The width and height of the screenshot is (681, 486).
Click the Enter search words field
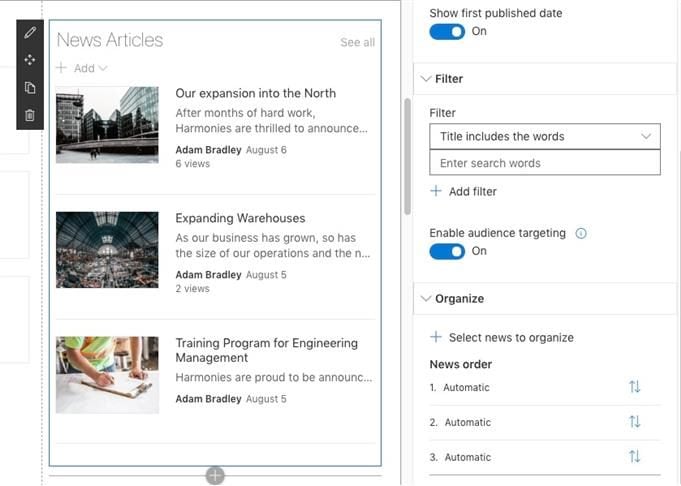pyautogui.click(x=545, y=163)
